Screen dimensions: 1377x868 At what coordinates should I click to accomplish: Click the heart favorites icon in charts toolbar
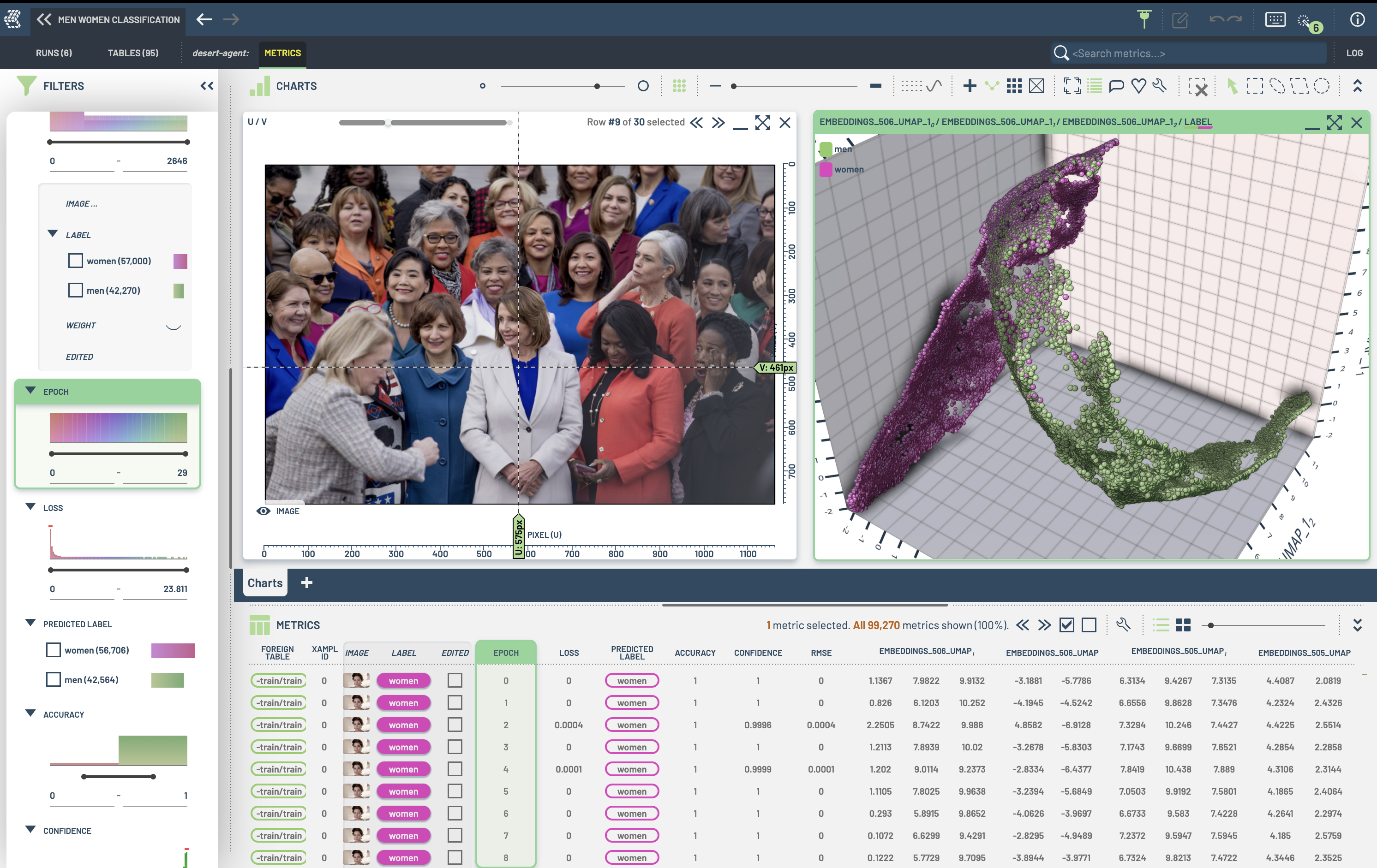(1138, 86)
